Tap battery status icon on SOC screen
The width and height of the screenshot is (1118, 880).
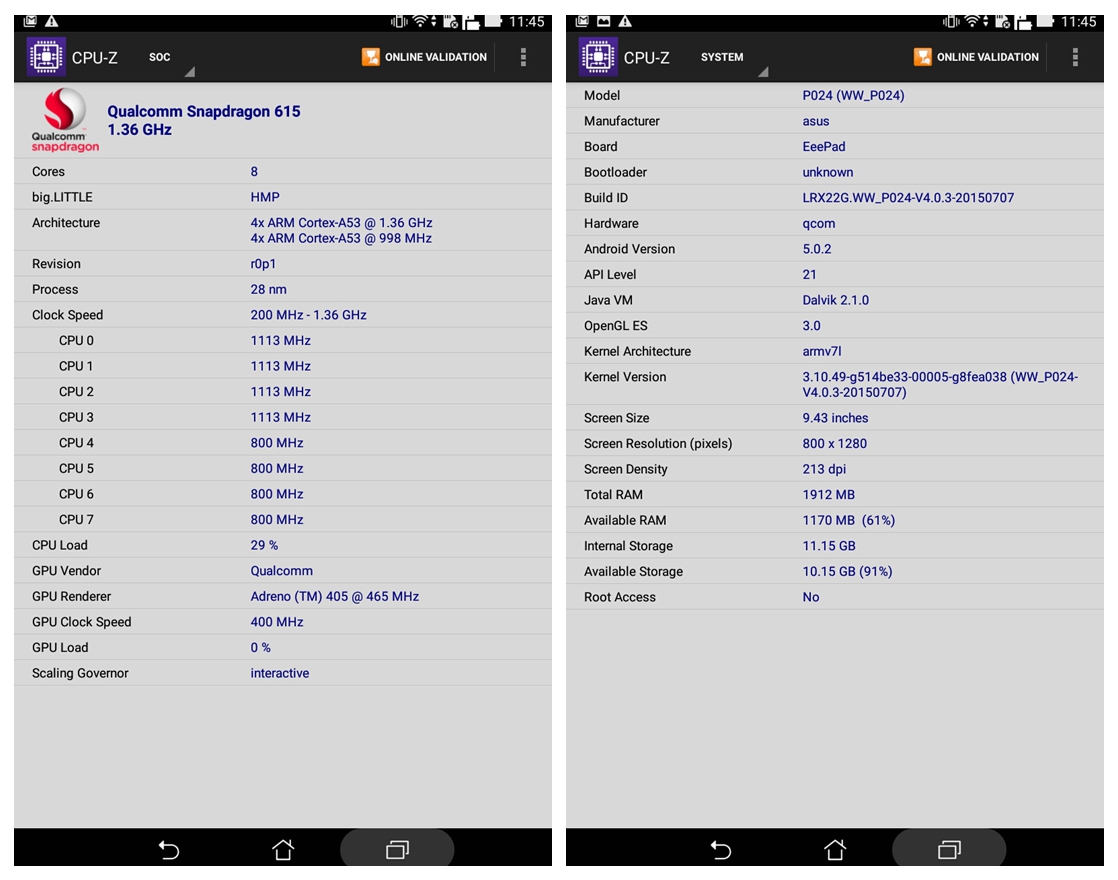click(493, 21)
